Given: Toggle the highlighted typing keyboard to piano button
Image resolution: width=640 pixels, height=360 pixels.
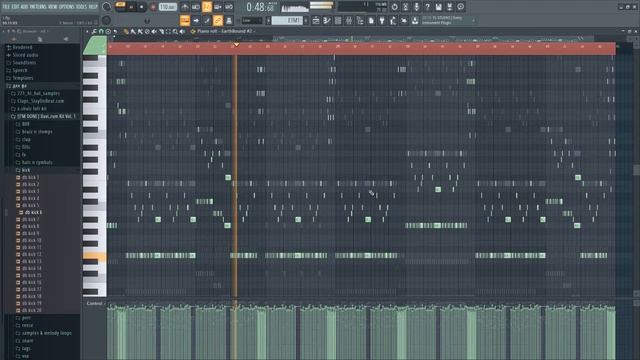Looking at the screenshot, I should click(185, 20).
